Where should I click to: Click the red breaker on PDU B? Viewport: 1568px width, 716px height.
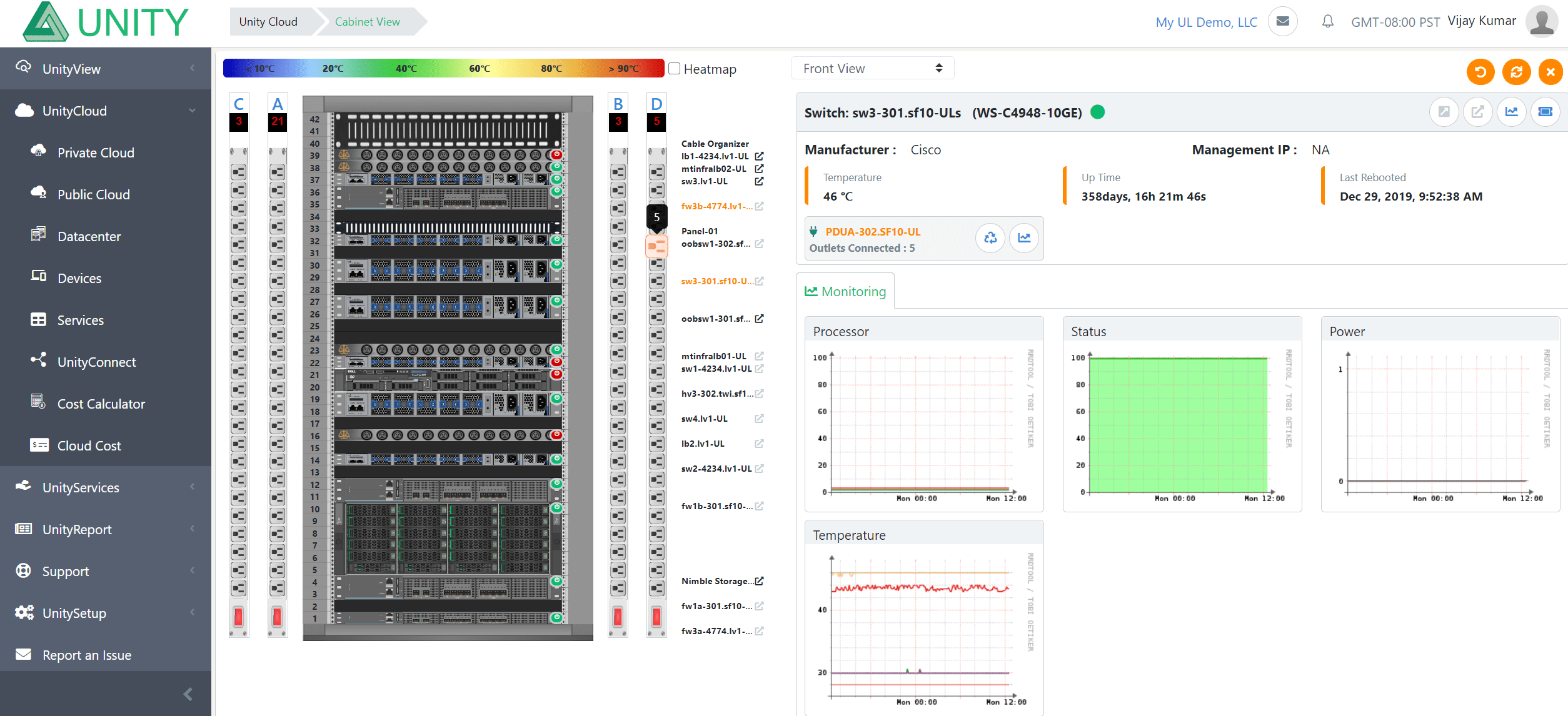tap(618, 617)
